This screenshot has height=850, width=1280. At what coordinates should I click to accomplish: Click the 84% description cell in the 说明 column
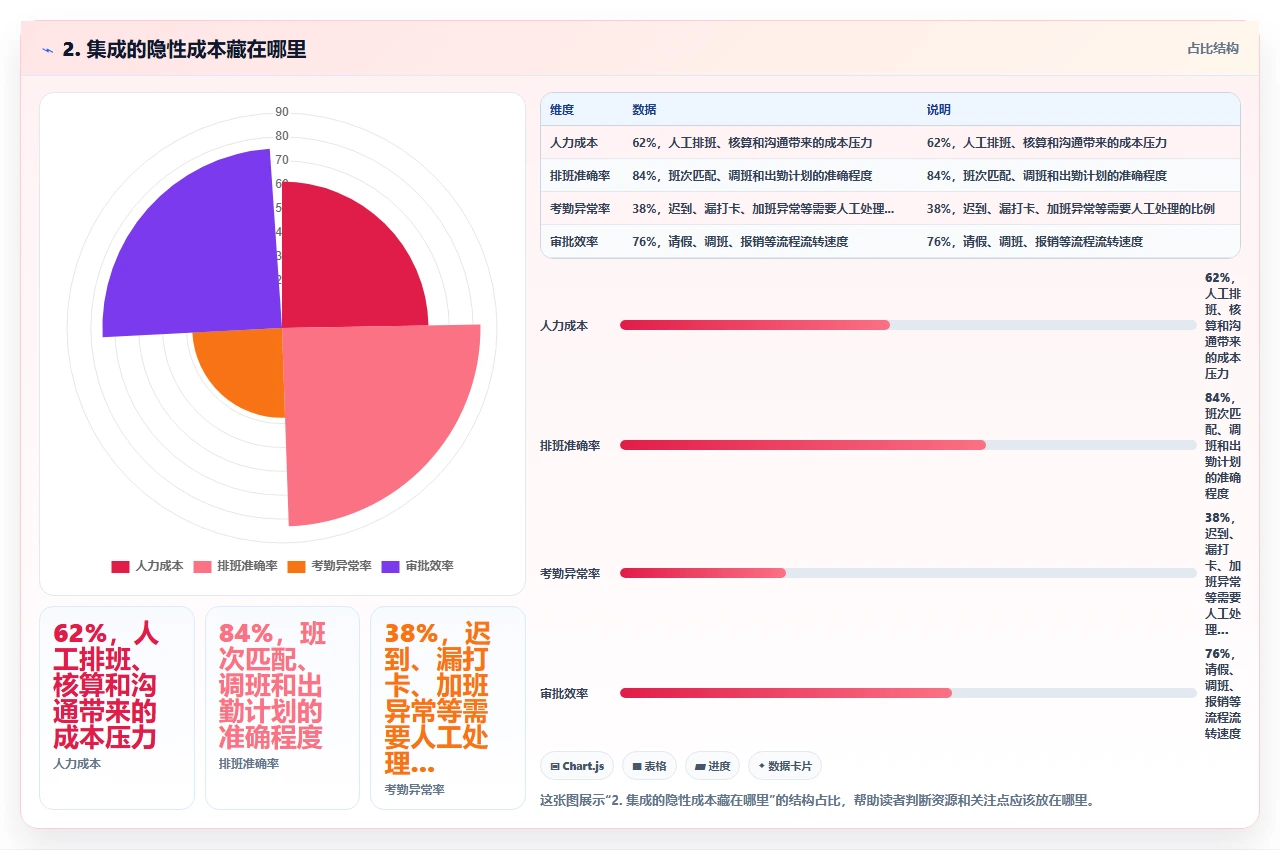[x=1078, y=176]
